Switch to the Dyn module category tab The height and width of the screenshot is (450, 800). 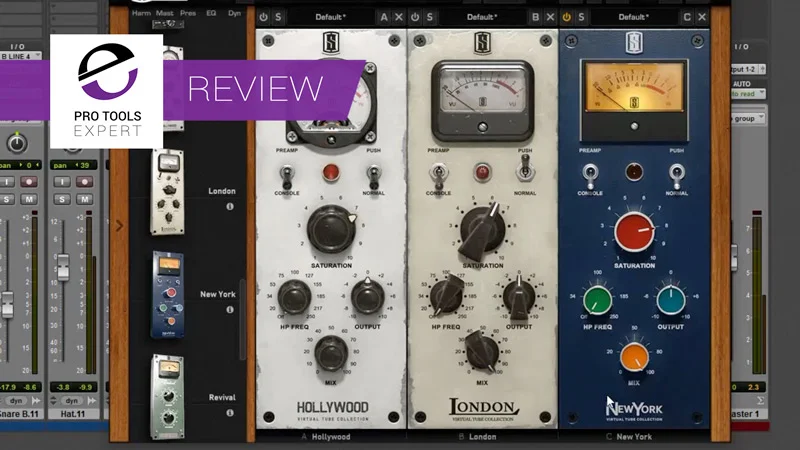click(234, 13)
